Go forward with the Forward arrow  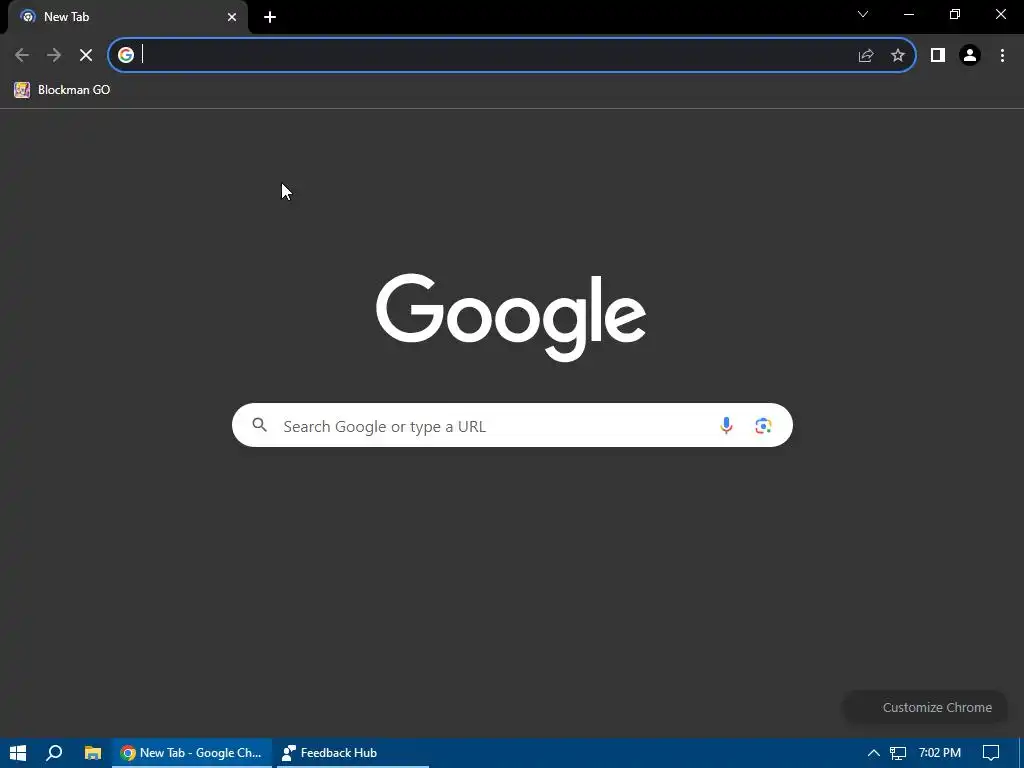click(54, 56)
